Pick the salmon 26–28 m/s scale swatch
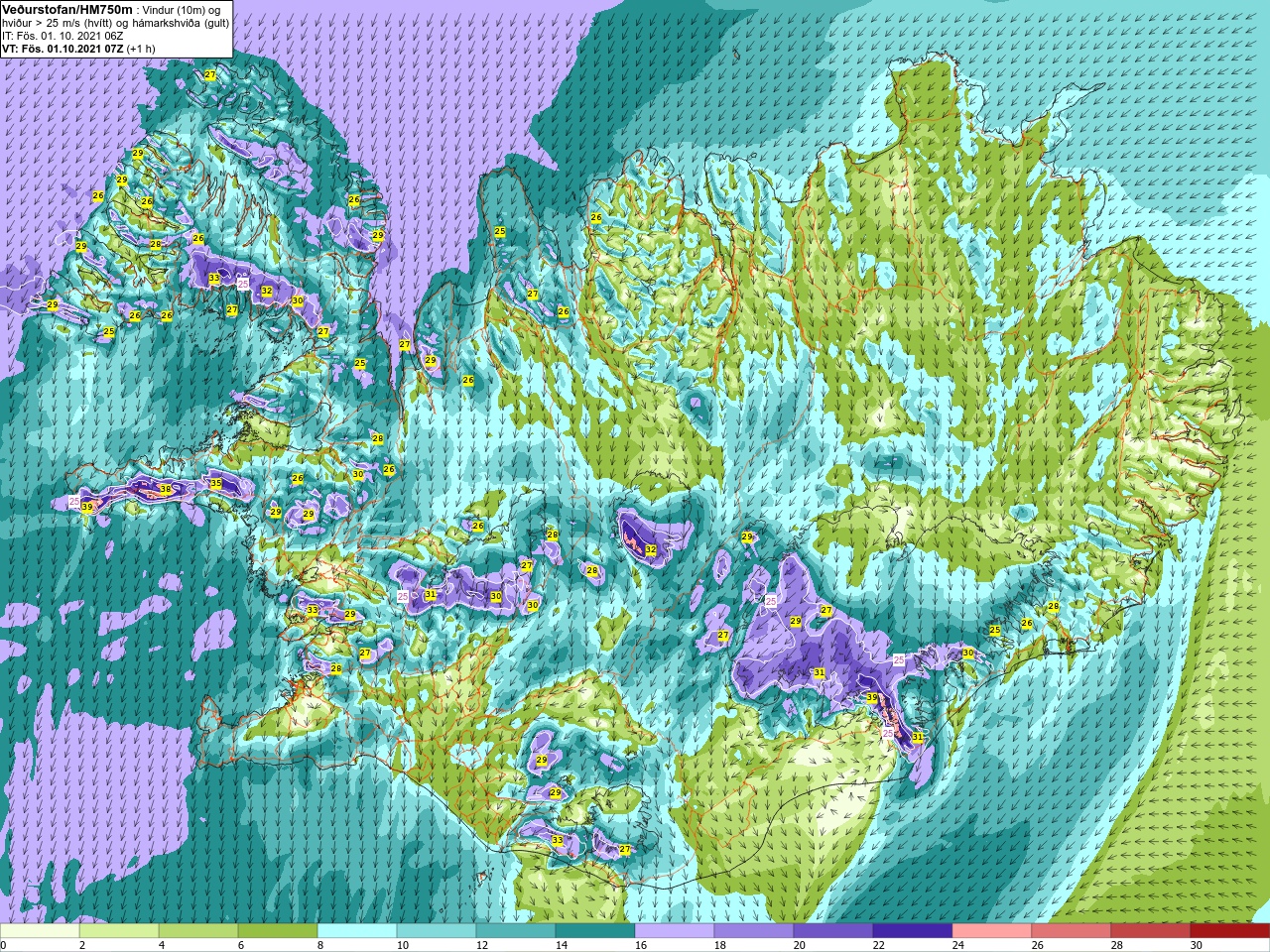 1072,931
